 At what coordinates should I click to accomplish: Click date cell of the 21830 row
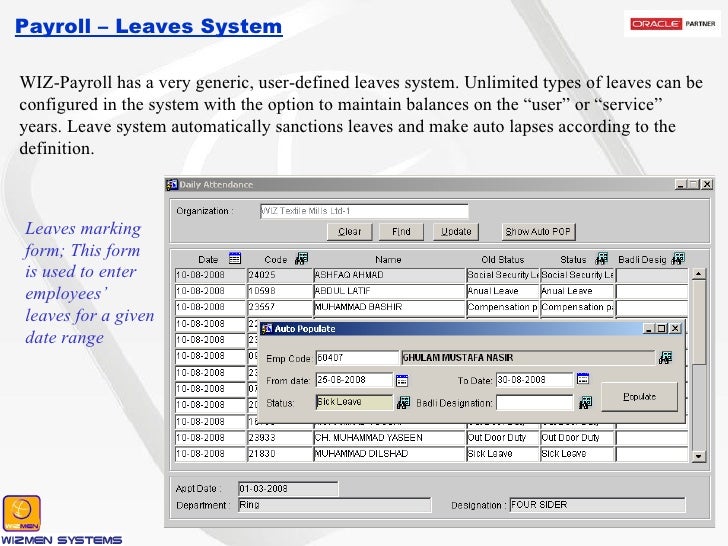[210, 454]
